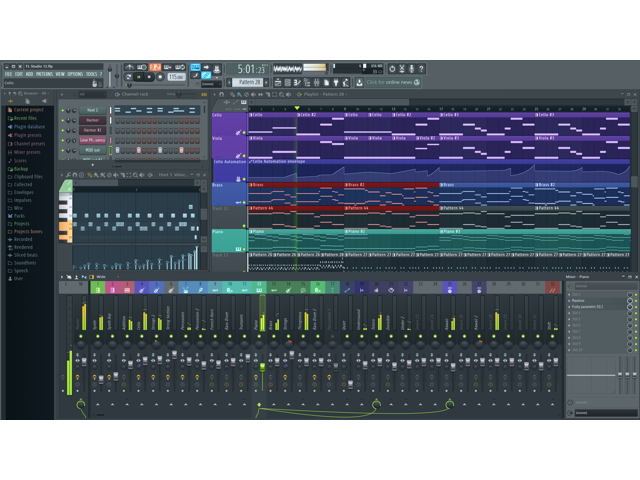The width and height of the screenshot is (640, 480).
Task: Select Playlist paint brush tool
Action: (239, 94)
